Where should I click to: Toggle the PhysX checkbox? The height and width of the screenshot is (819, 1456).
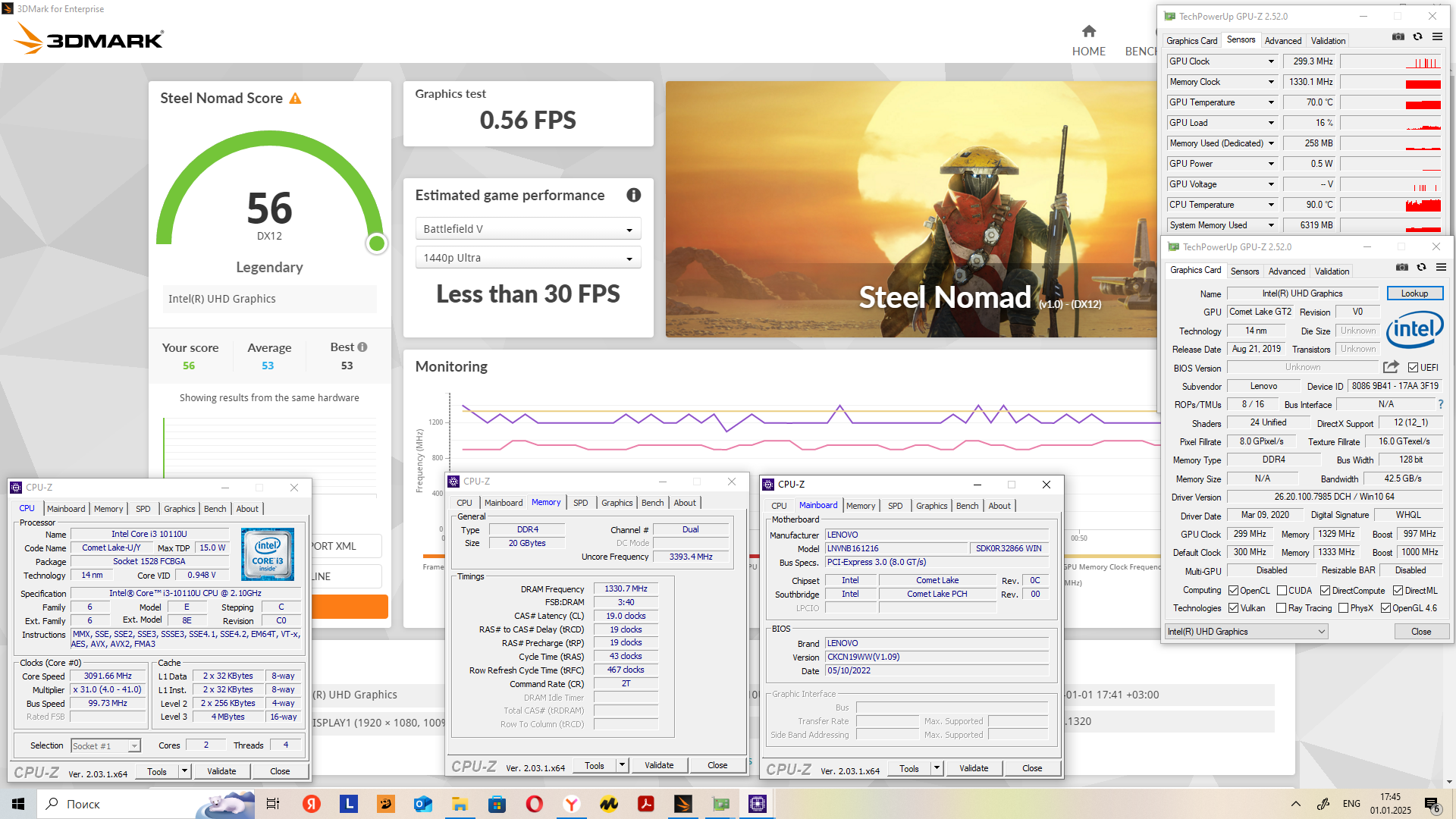1344,608
